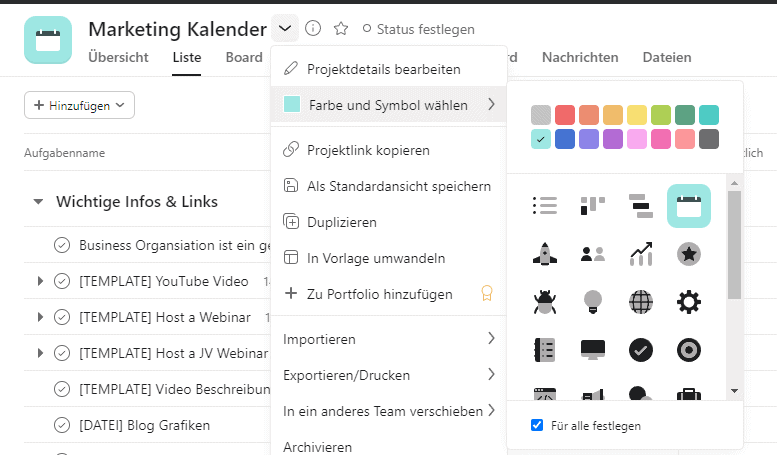This screenshot has height=455, width=777.
Task: Mark [TEMPLATE] Host a JV Webinar complete
Action: click(x=62, y=353)
